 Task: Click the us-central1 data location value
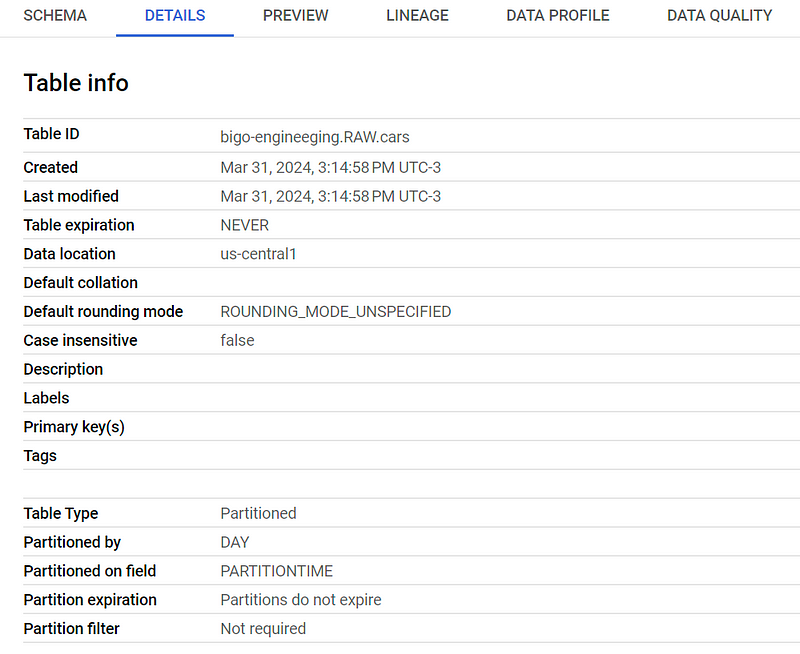(x=258, y=254)
